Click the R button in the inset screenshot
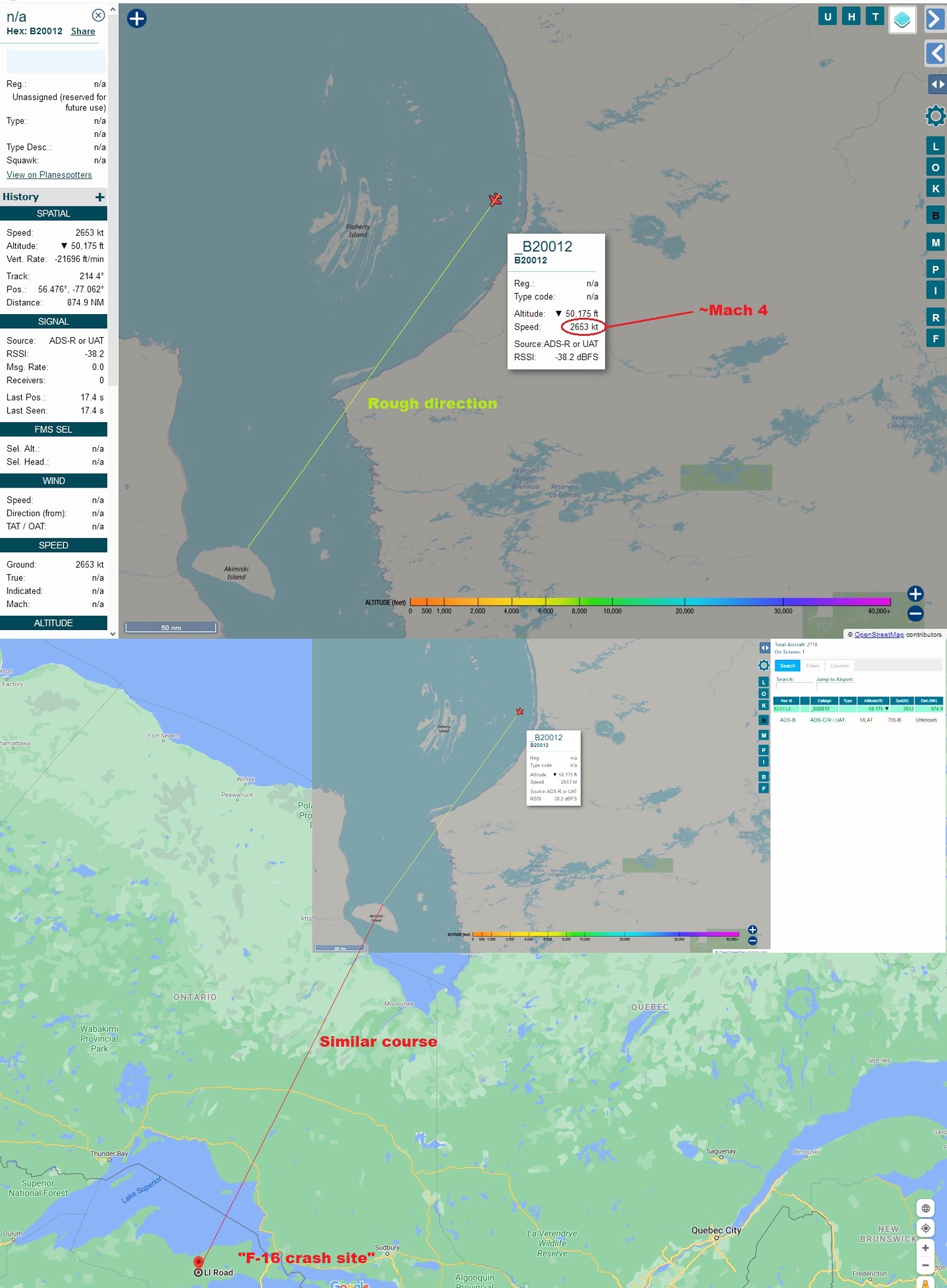This screenshot has width=947, height=1288. click(764, 777)
